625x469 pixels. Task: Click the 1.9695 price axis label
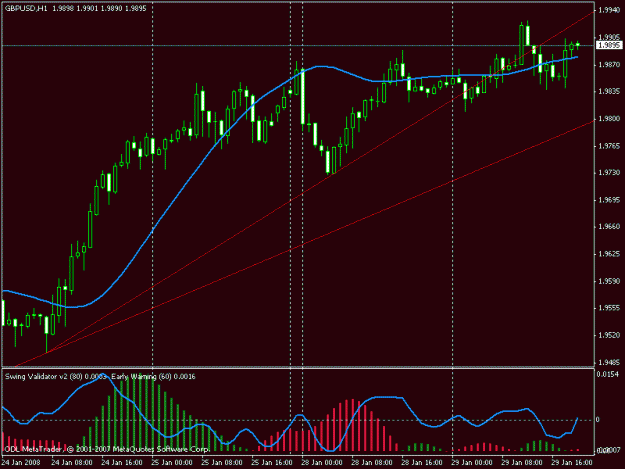[609, 200]
